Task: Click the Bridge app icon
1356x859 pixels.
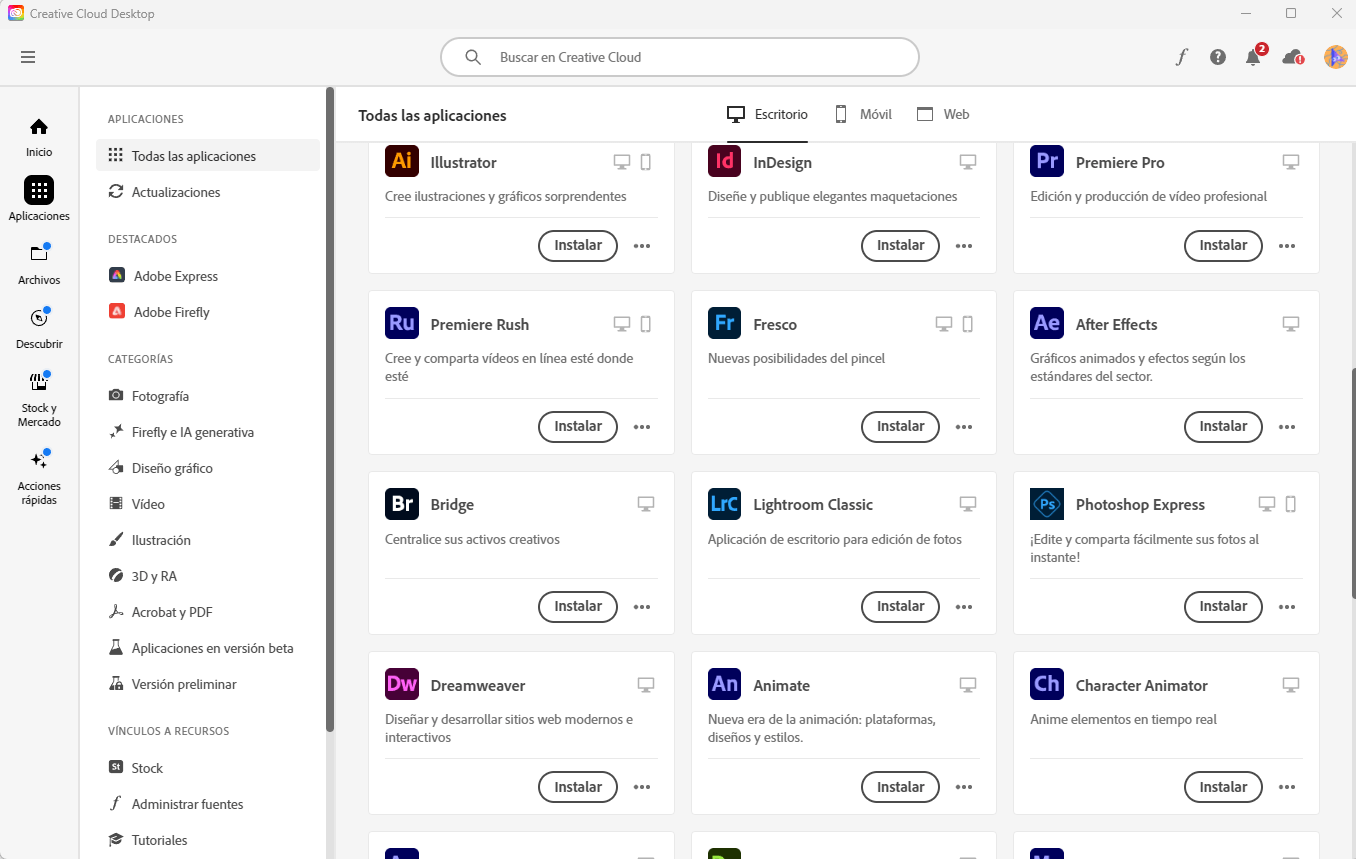Action: 401,504
